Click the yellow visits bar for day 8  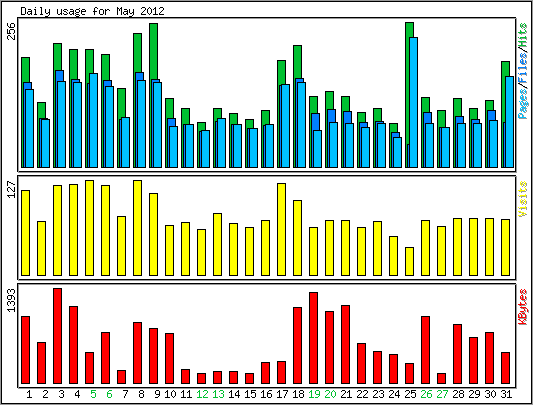137,228
